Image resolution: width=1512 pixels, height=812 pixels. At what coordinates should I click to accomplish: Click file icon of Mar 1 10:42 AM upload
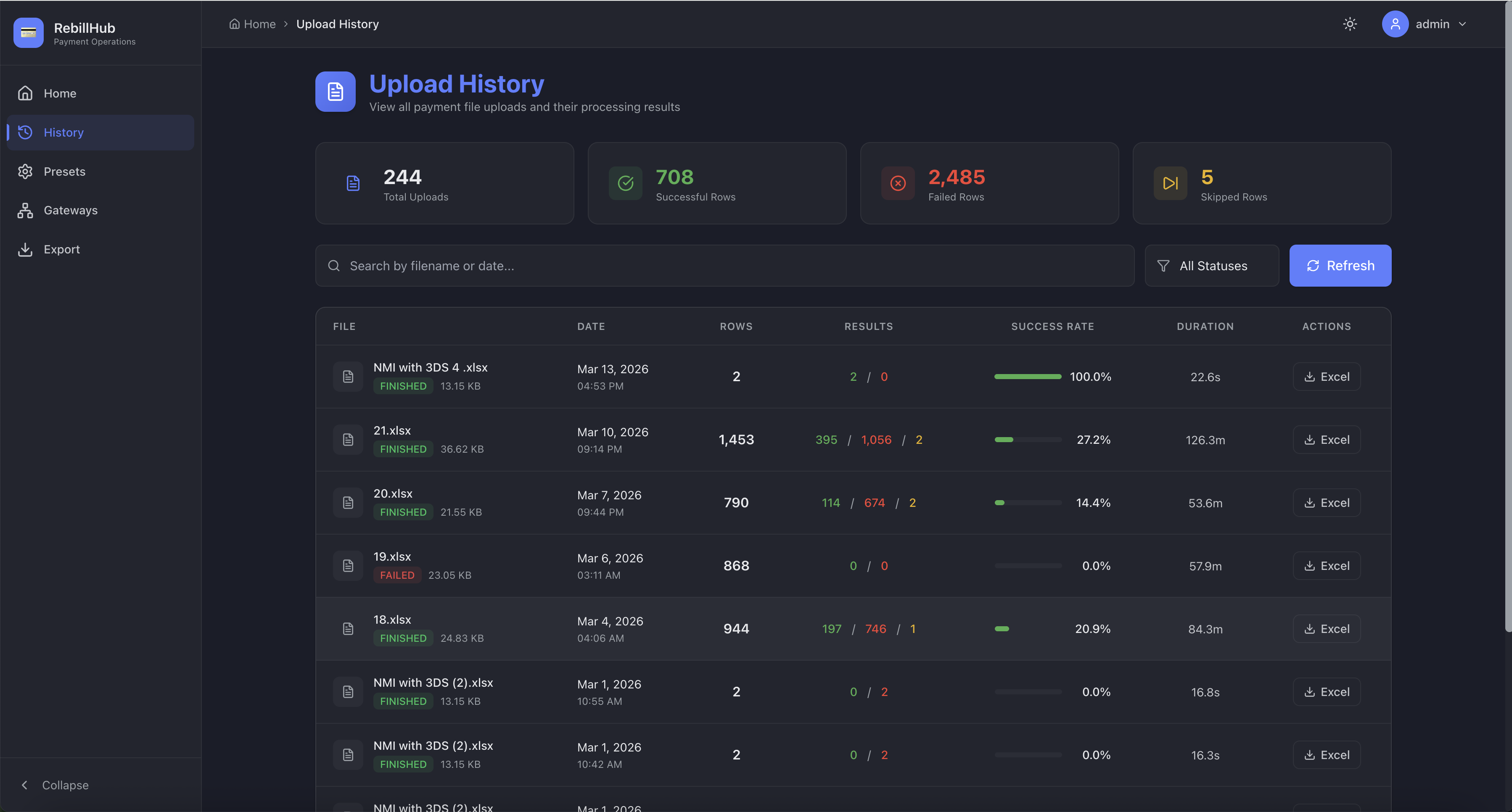(348, 755)
